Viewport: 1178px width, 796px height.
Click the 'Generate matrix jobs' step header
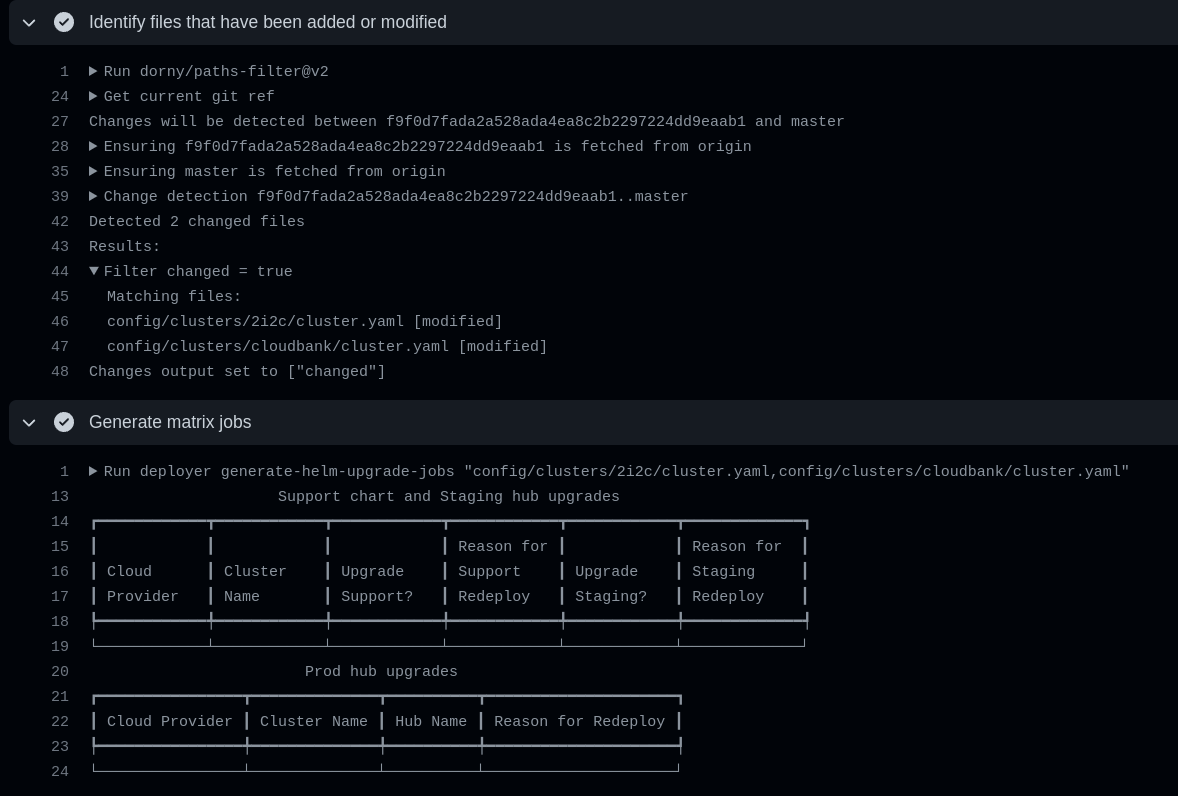(170, 422)
